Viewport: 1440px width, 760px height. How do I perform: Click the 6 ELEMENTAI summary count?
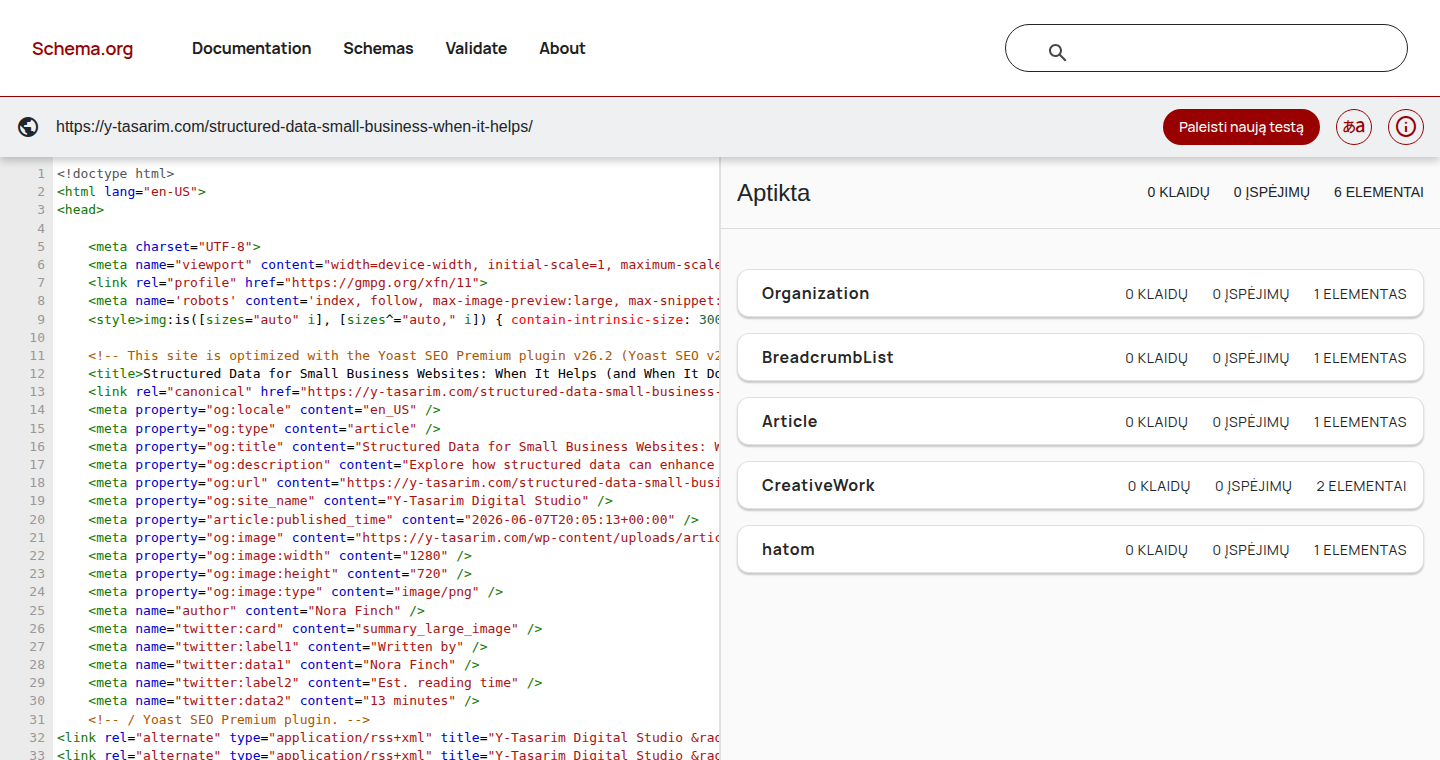click(1378, 192)
